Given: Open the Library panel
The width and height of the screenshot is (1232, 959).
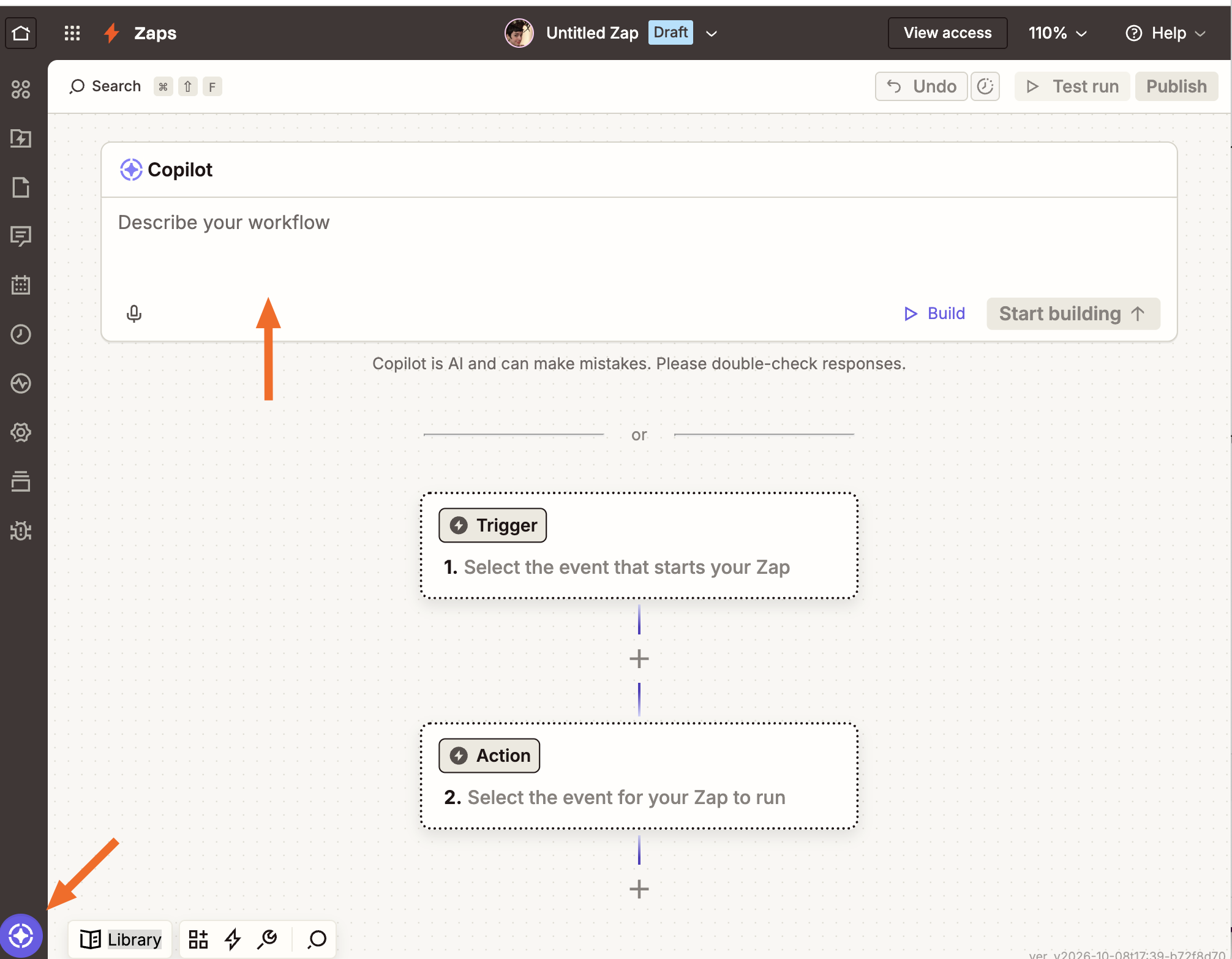Looking at the screenshot, I should 120,939.
